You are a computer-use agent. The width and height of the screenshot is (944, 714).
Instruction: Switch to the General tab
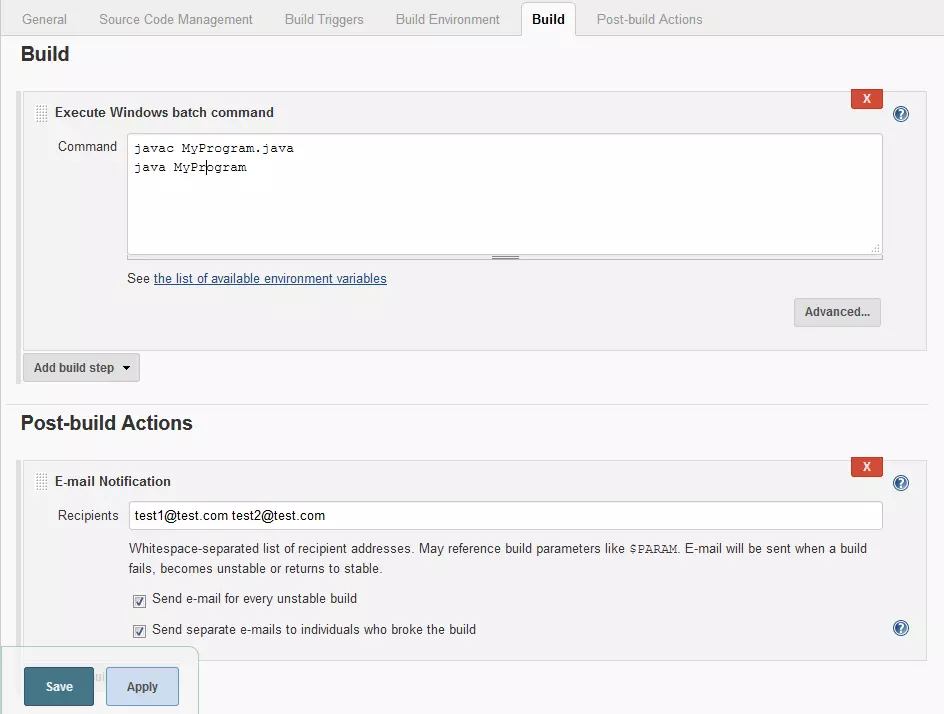tap(45, 19)
